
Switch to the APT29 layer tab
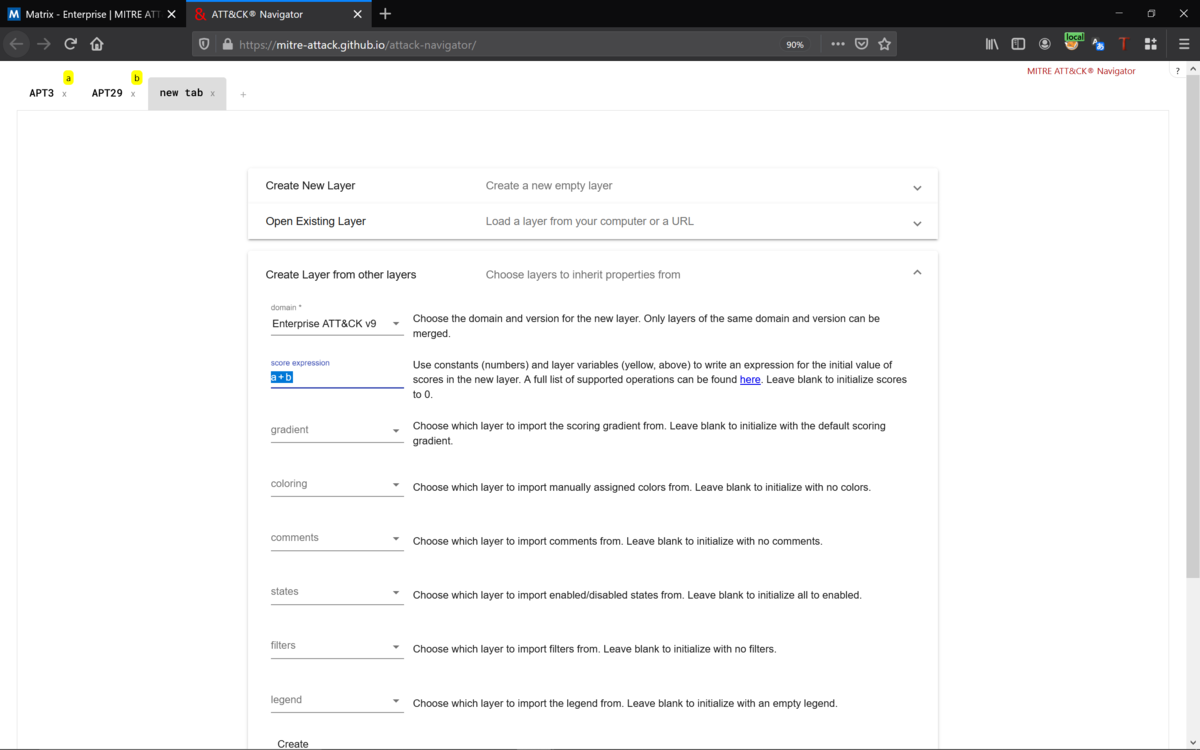107,93
